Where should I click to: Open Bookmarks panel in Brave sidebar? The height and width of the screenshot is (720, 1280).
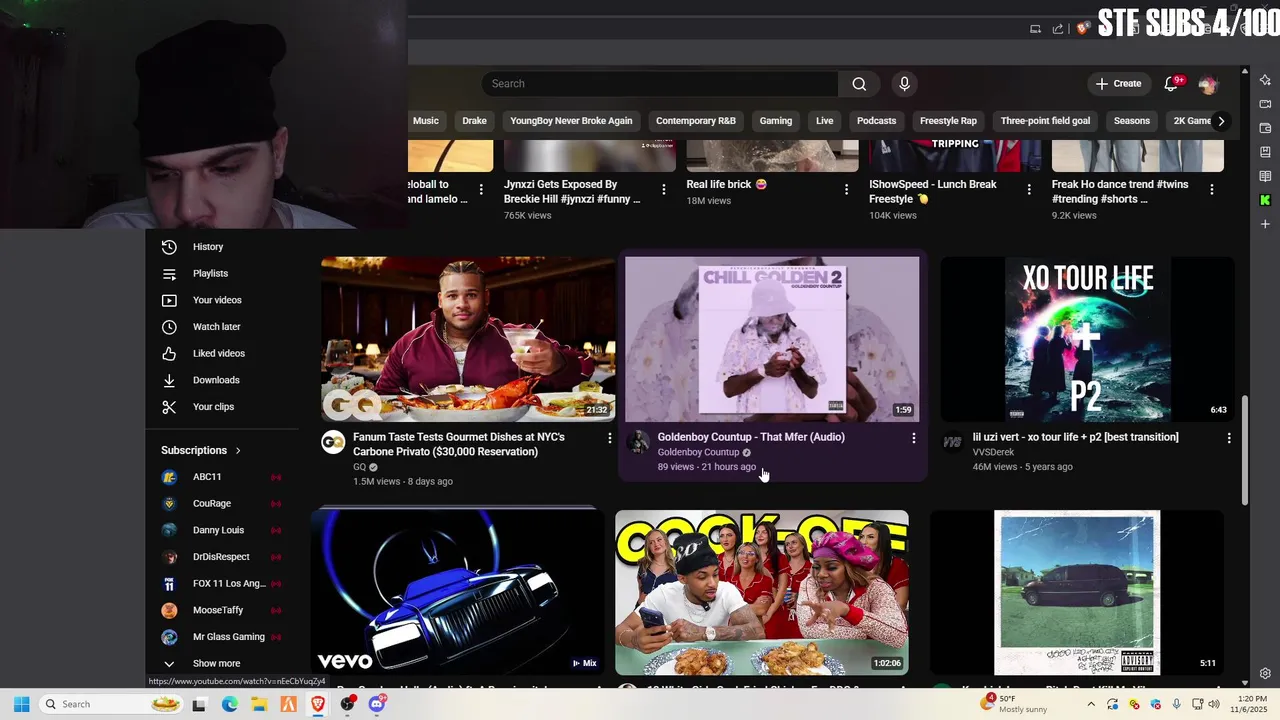[x=1265, y=152]
